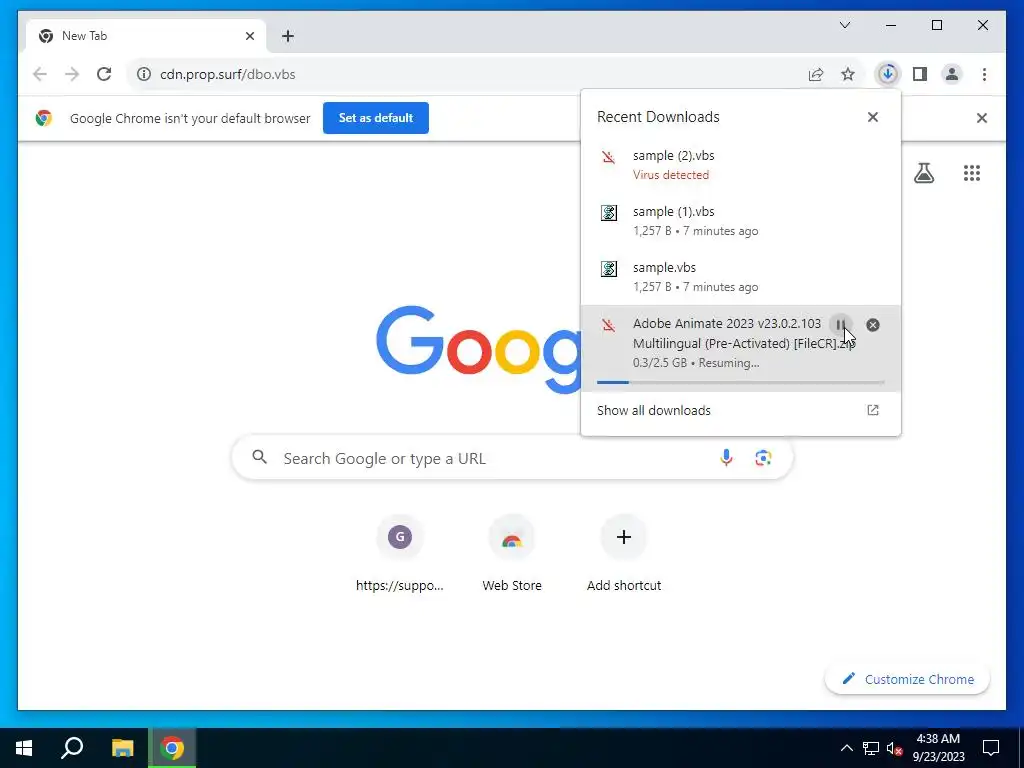Start voice search with microphone icon

(726, 458)
